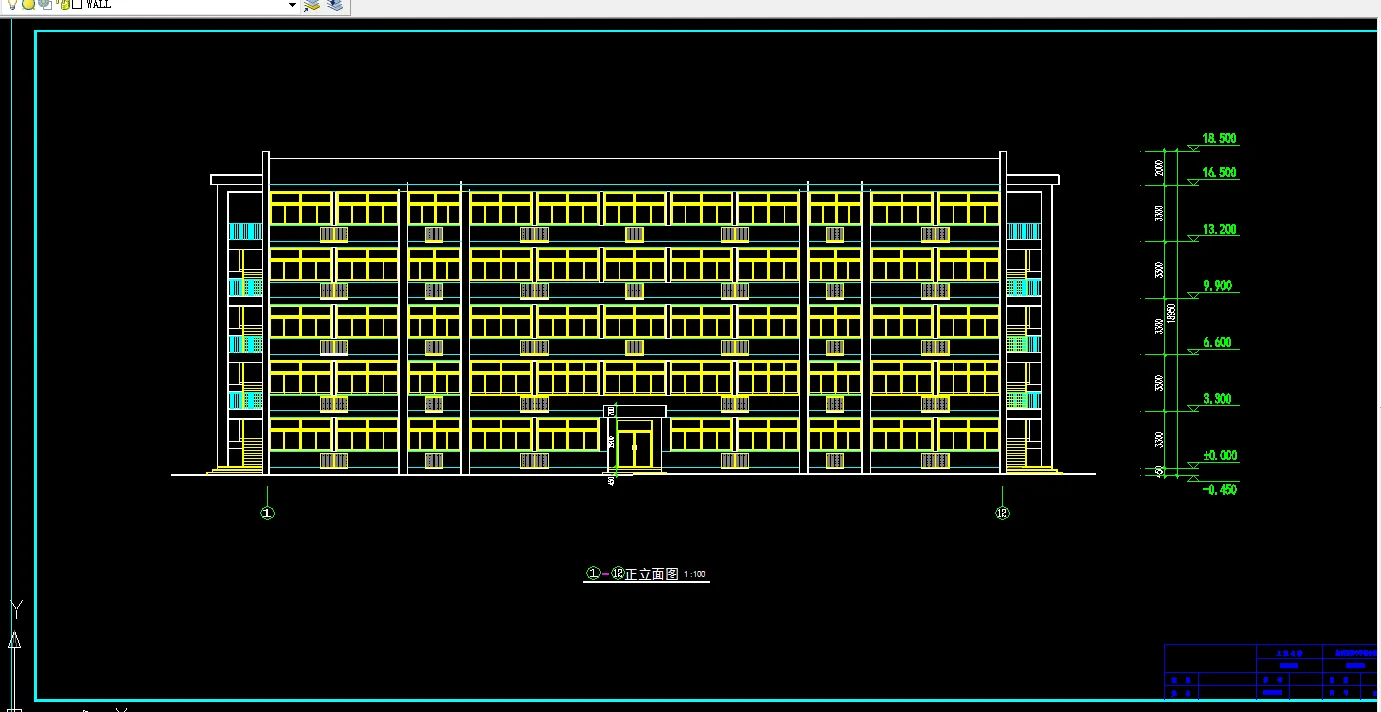Select the 1:100 scale text

click(695, 575)
